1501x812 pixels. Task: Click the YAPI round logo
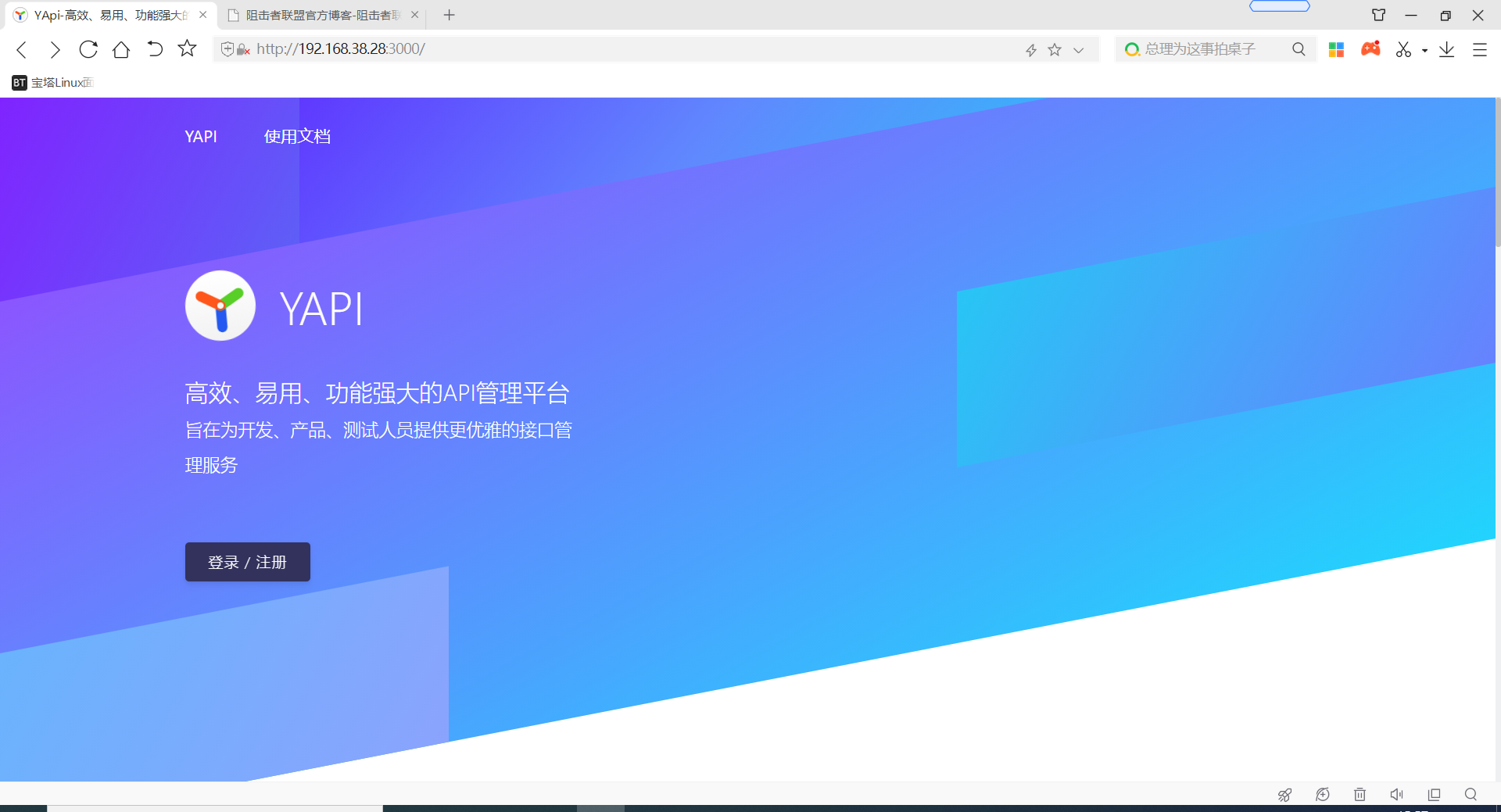(220, 306)
